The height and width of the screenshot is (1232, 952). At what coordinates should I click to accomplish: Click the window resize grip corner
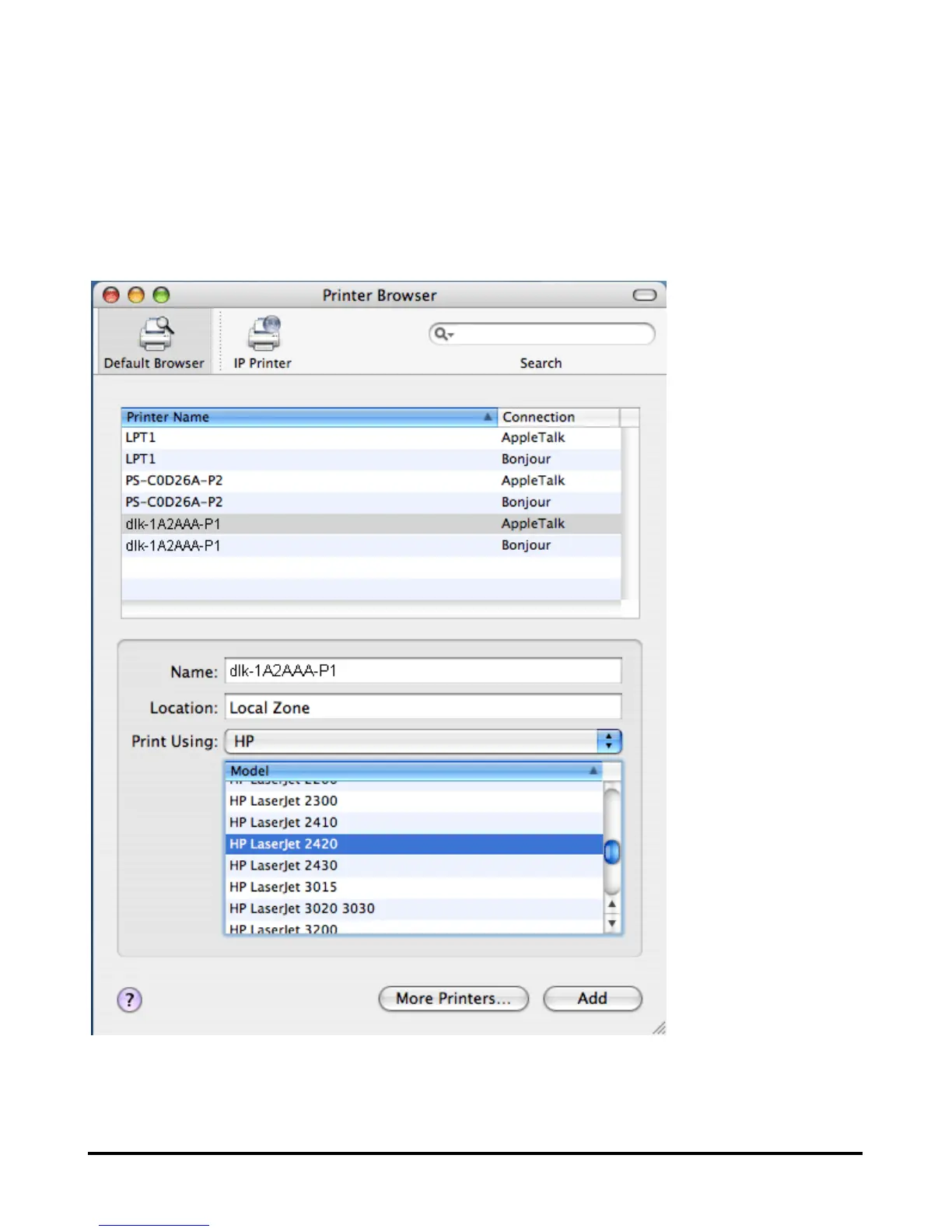tap(659, 1027)
